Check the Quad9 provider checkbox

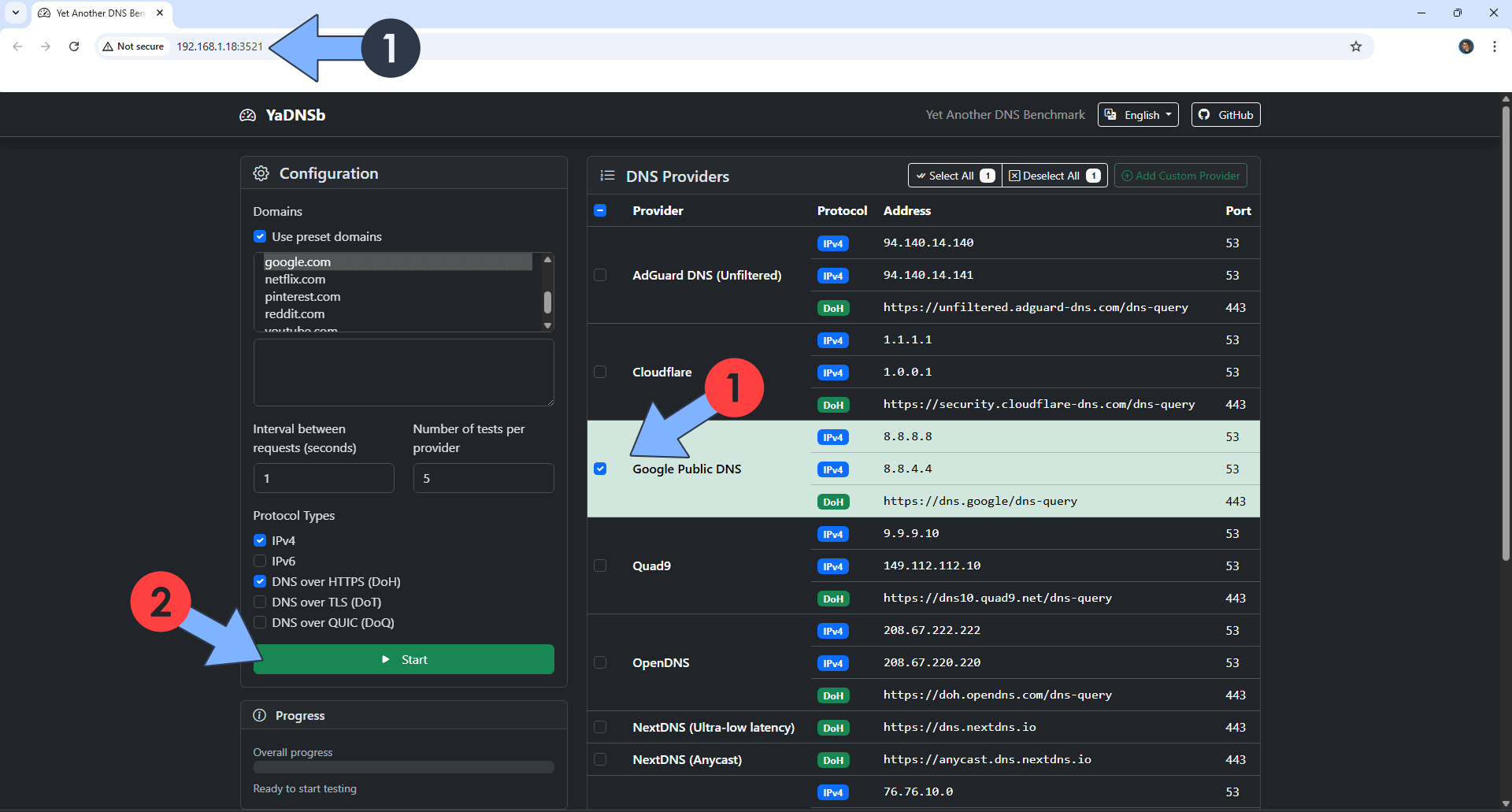(x=600, y=565)
